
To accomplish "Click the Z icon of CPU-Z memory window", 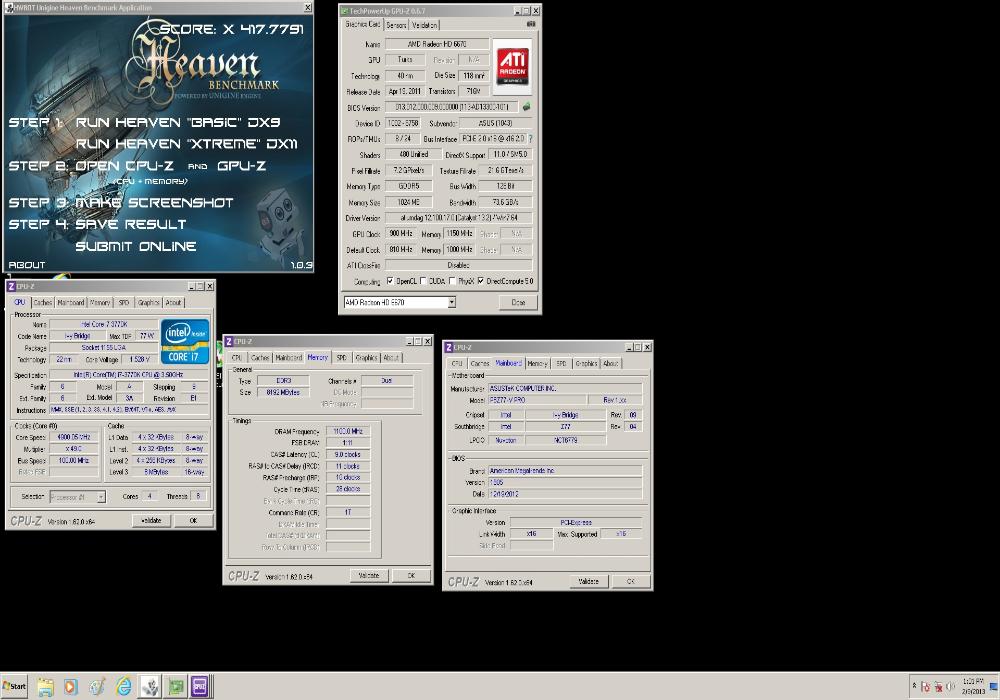I will point(229,341).
